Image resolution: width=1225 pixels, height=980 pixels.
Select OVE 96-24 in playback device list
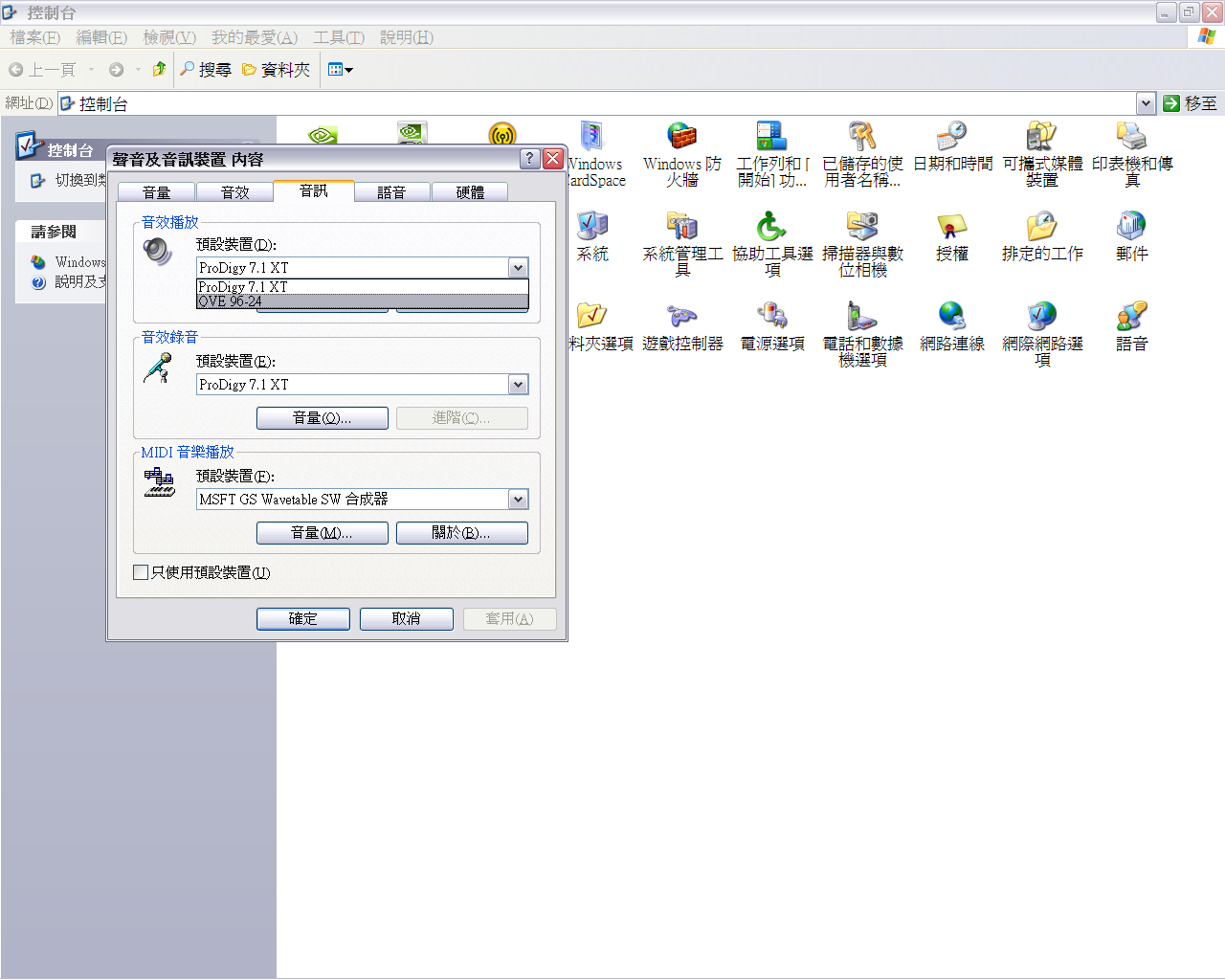(x=363, y=301)
